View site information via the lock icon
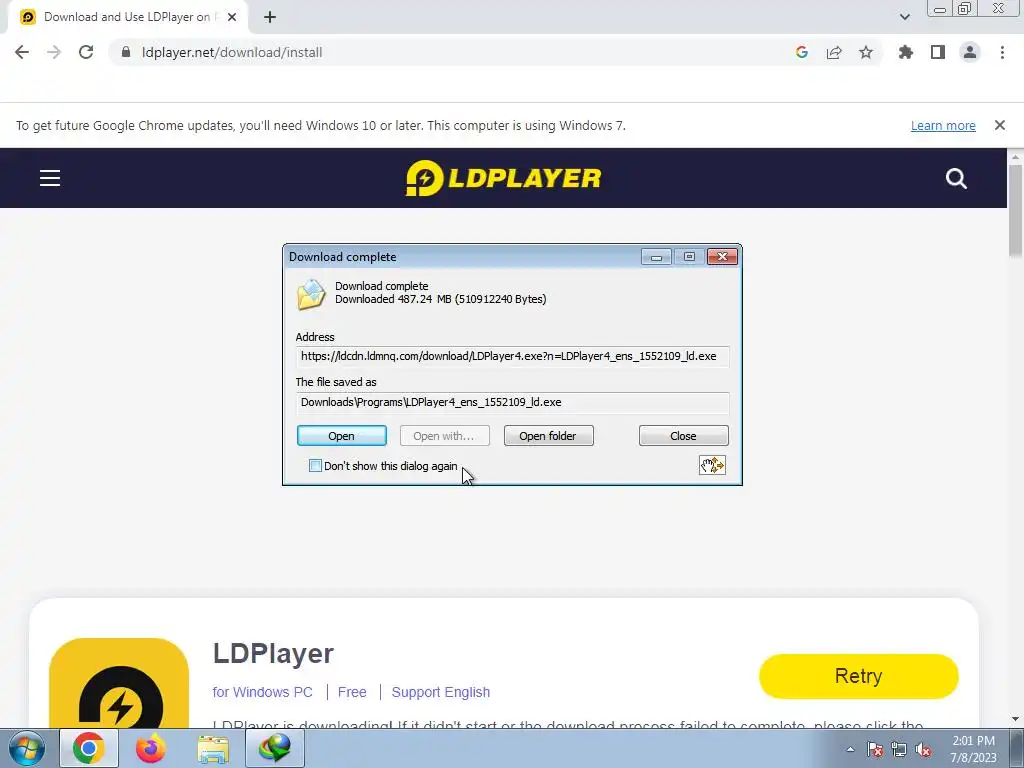The height and width of the screenshot is (768, 1024). pos(126,52)
